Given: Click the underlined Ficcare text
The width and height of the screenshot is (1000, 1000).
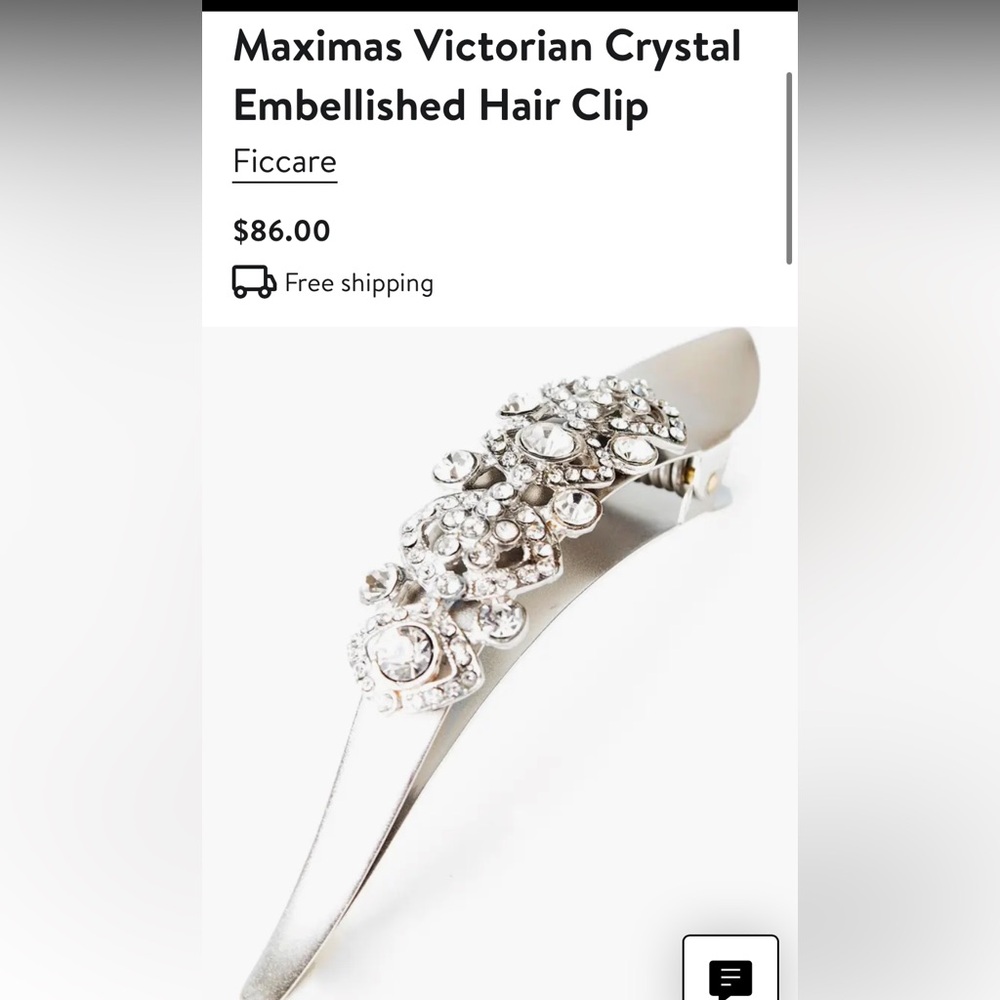Looking at the screenshot, I should [x=284, y=161].
